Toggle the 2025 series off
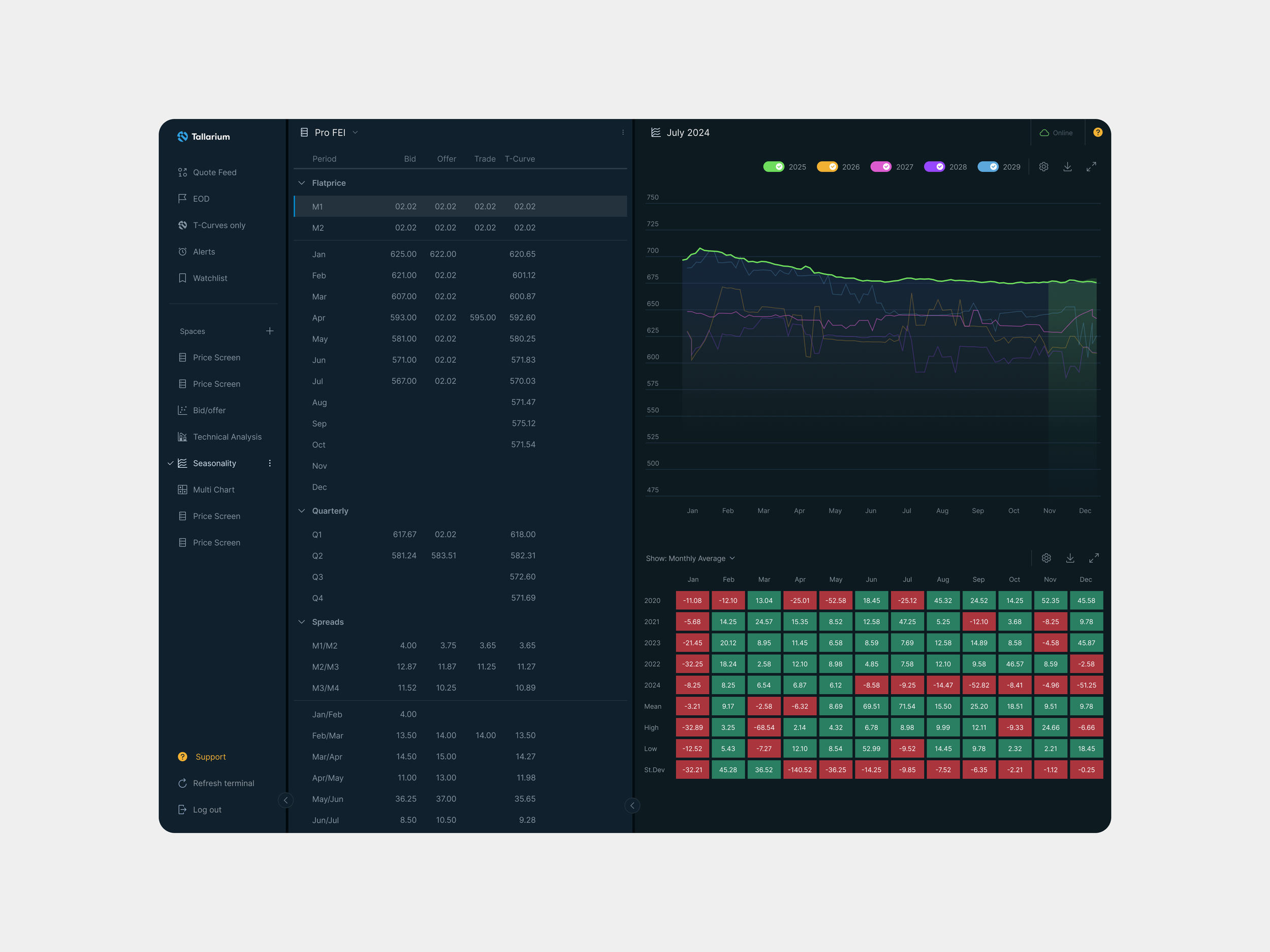Image resolution: width=1270 pixels, height=952 pixels. pyautogui.click(x=773, y=167)
